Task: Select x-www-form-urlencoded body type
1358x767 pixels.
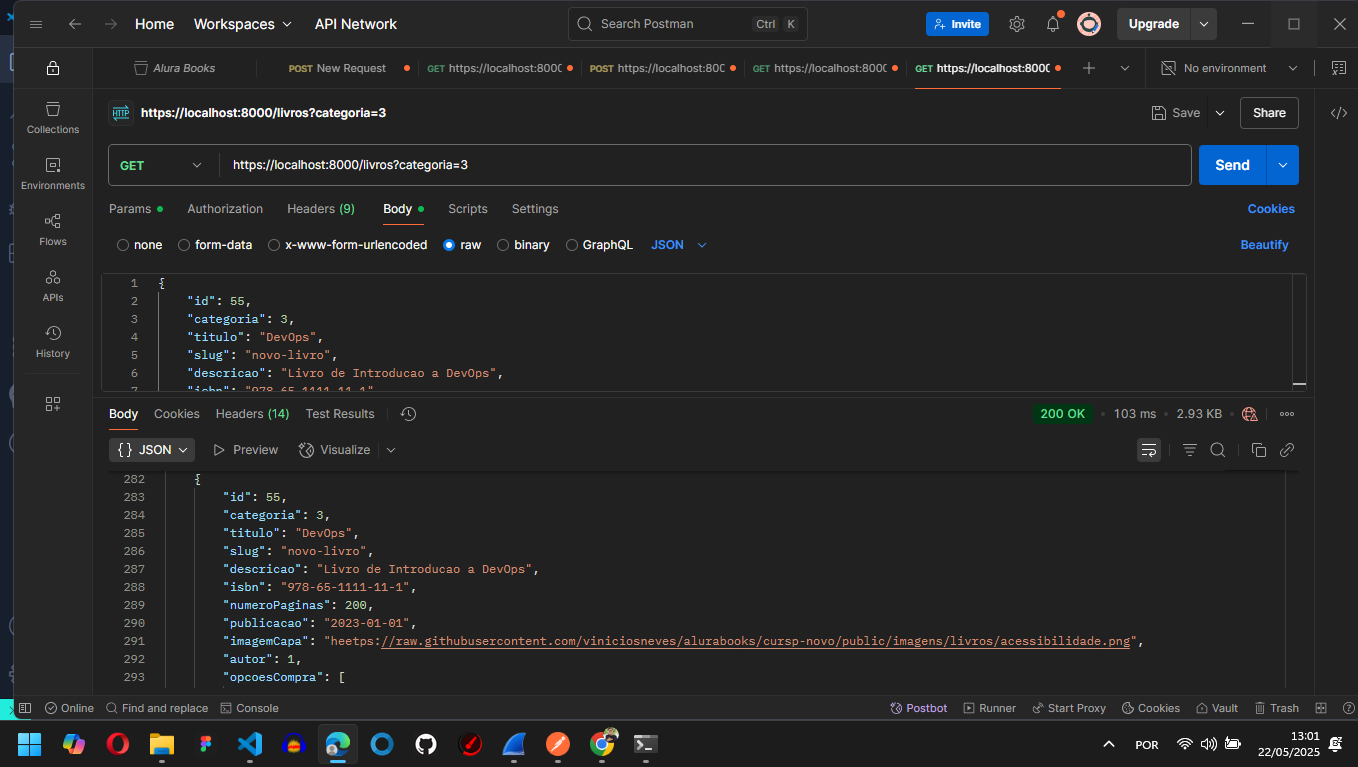Action: tap(347, 245)
